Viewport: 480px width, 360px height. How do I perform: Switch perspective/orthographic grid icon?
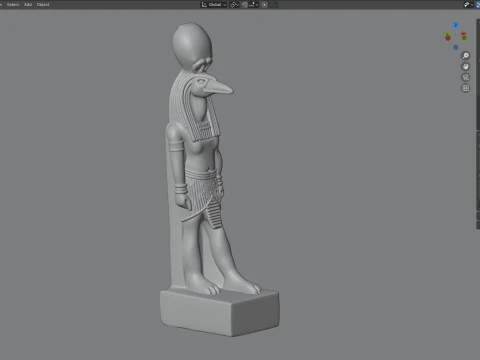pyautogui.click(x=466, y=88)
